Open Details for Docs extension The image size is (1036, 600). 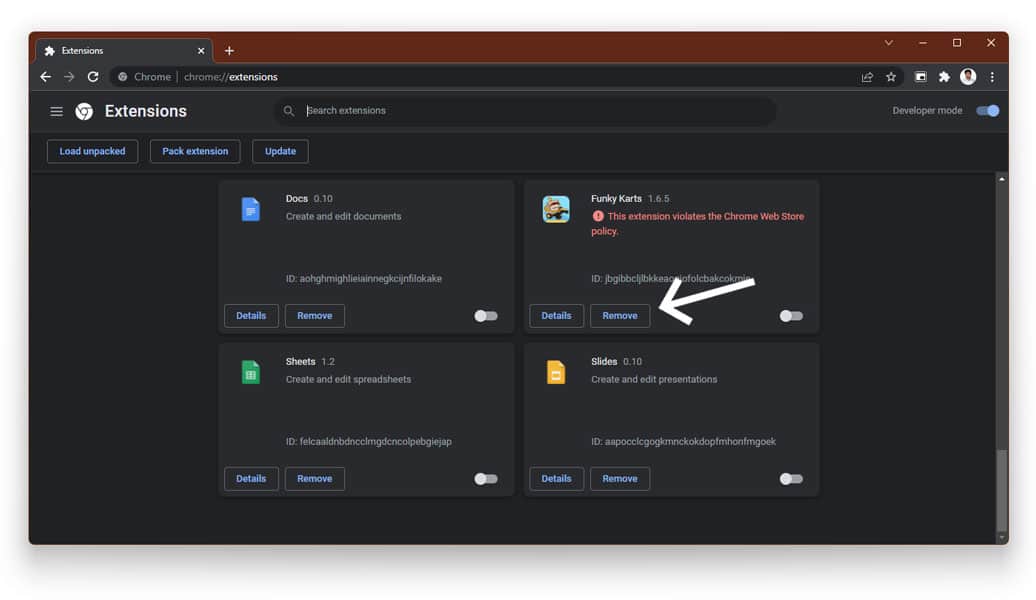pyautogui.click(x=251, y=316)
